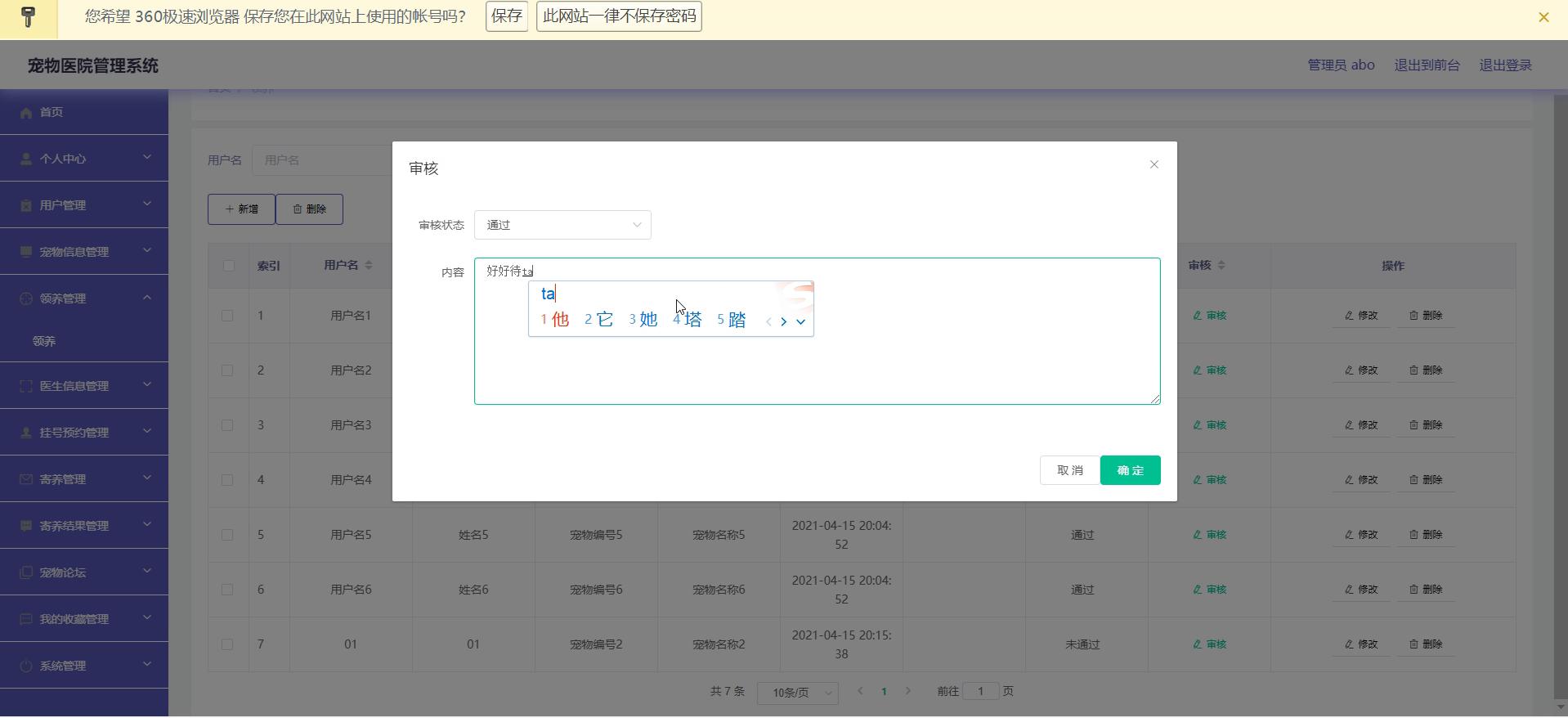Check the row 2 用户名2 checkbox
This screenshot has height=718, width=1568.
(227, 370)
